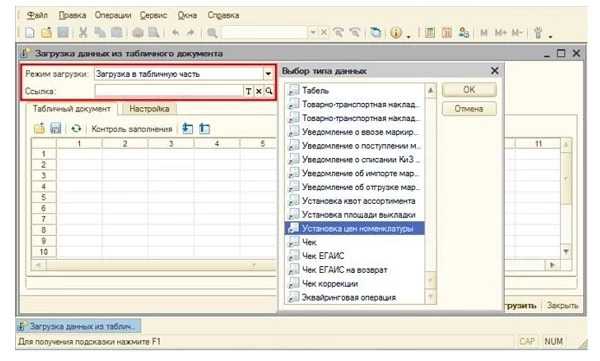This screenshot has height=361, width=600.
Task: Select Установка площади выкладки item
Action: [355, 214]
